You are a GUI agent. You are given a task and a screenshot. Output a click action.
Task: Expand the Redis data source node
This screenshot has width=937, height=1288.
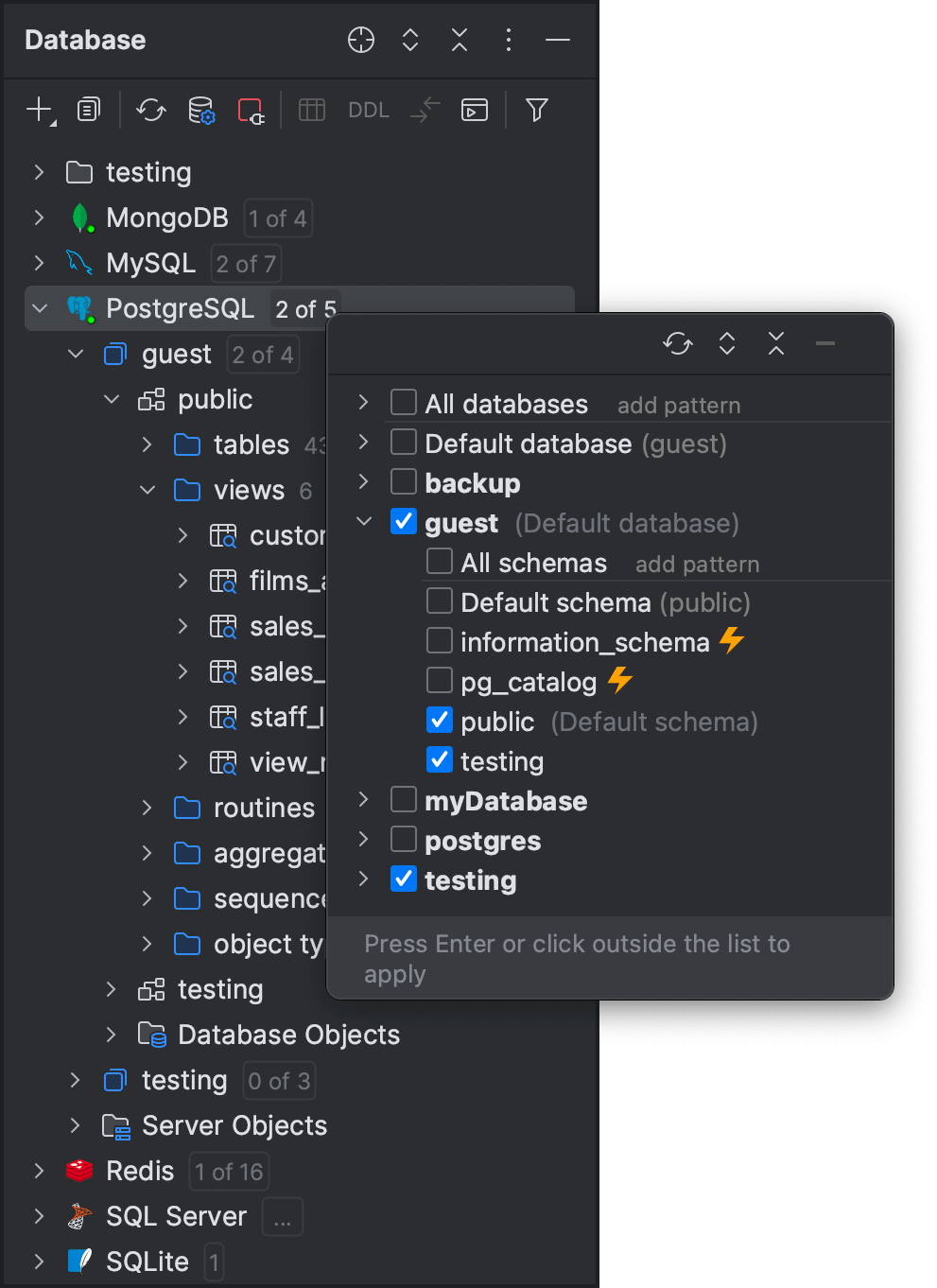pos(39,1171)
